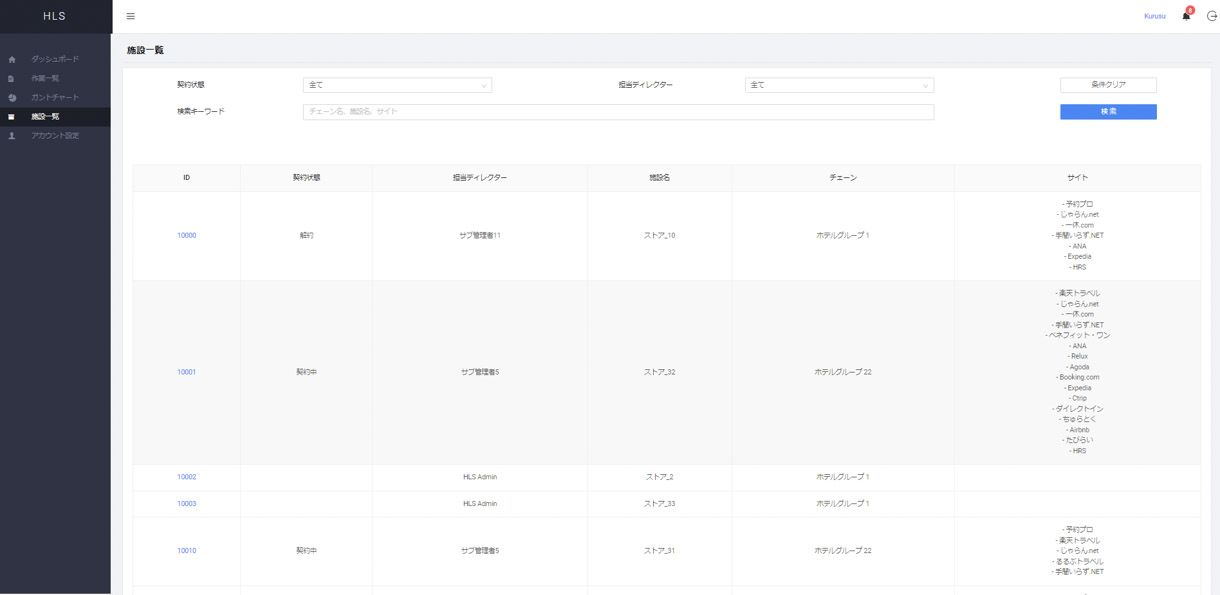Click the person icon beside アカウント設定
Image resolution: width=1220 pixels, height=595 pixels.
[12, 136]
